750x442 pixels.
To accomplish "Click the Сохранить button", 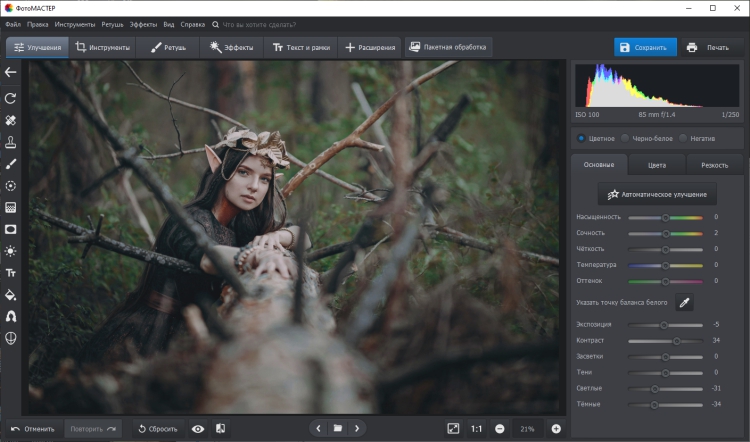I will click(645, 47).
